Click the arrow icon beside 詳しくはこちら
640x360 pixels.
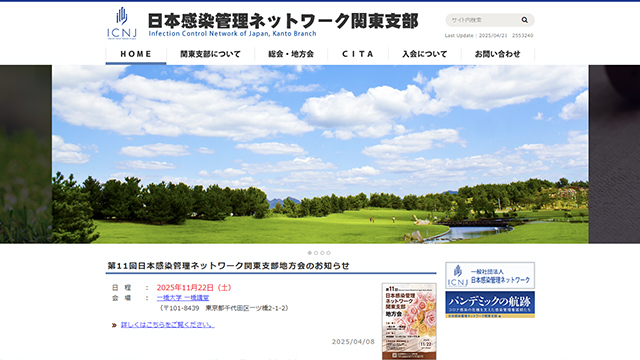click(114, 325)
